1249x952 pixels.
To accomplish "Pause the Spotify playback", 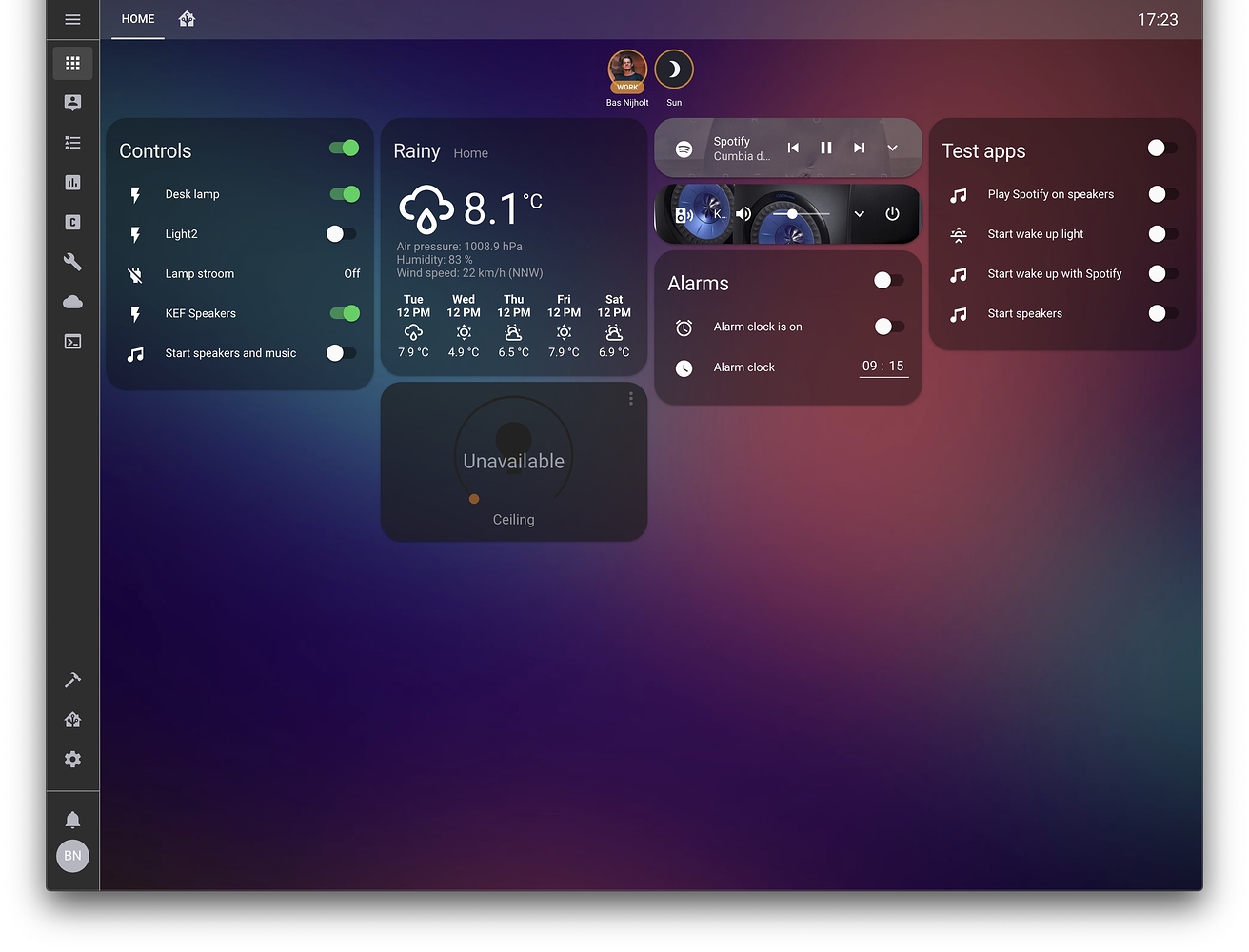I will pos(825,148).
